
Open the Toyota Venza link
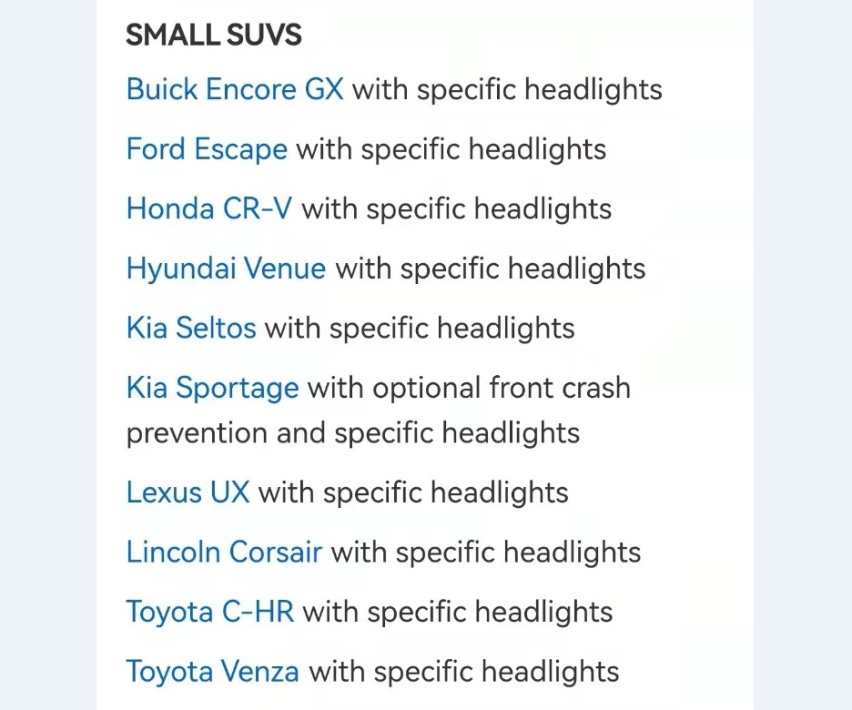(212, 671)
